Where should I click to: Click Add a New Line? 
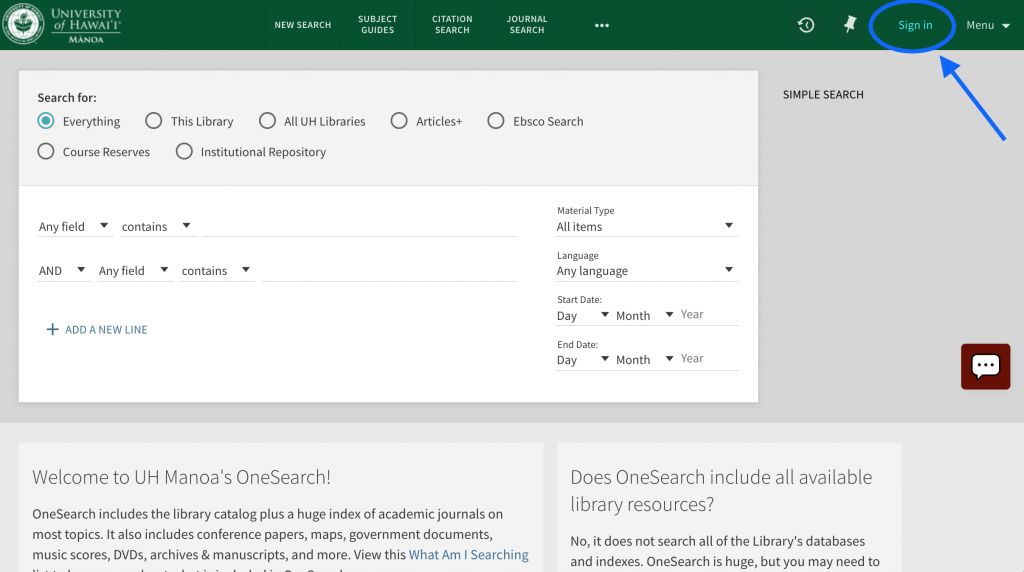point(97,329)
